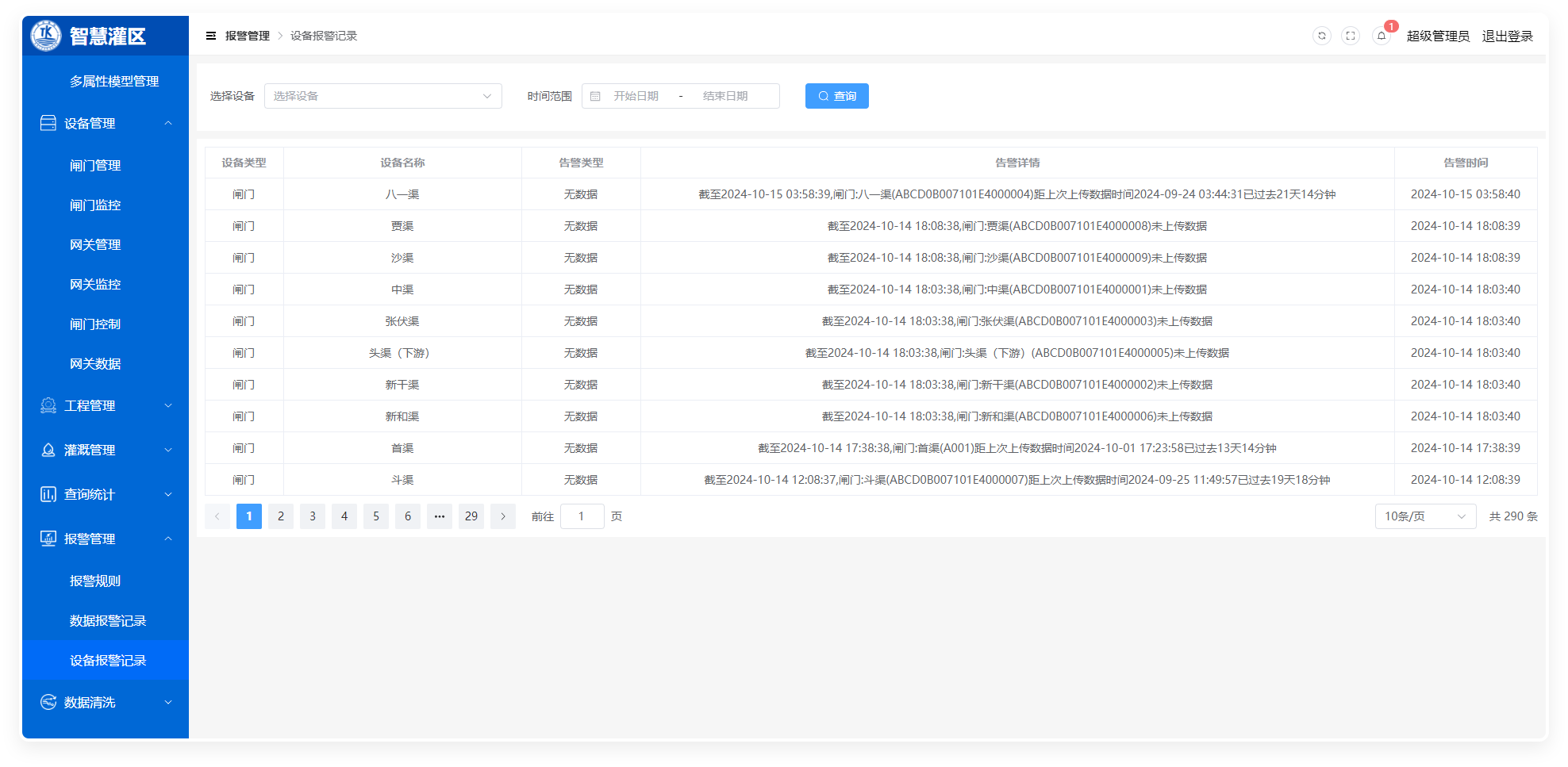Viewport: 1568px width, 767px height.
Task: Open 数据报警记录 menu item
Action: [108, 620]
